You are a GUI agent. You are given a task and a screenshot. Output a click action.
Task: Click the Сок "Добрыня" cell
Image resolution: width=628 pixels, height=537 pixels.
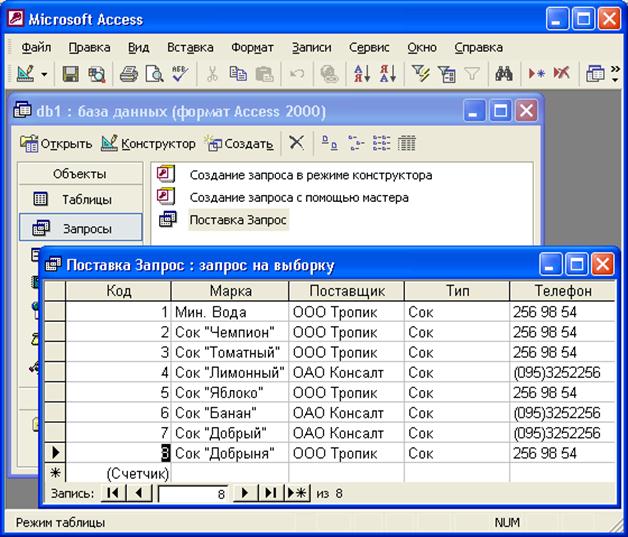tap(230, 453)
